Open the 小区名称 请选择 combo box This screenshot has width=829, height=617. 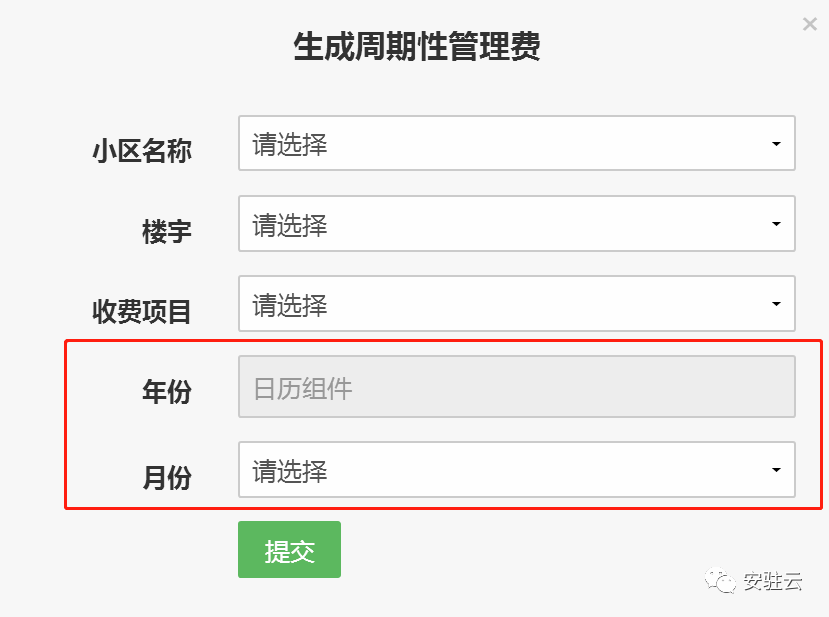pos(517,143)
